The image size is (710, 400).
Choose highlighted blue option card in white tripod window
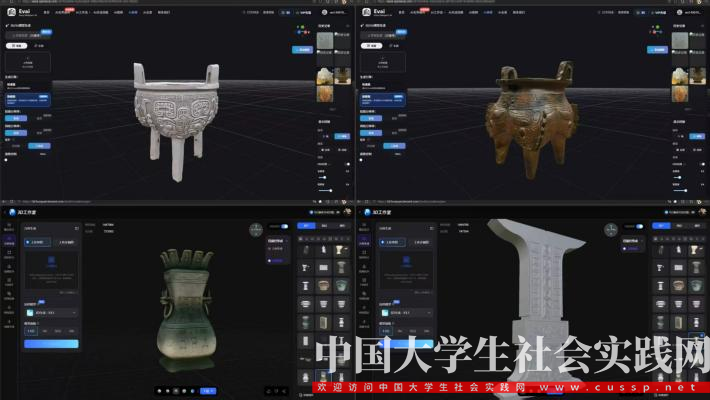click(x=28, y=100)
